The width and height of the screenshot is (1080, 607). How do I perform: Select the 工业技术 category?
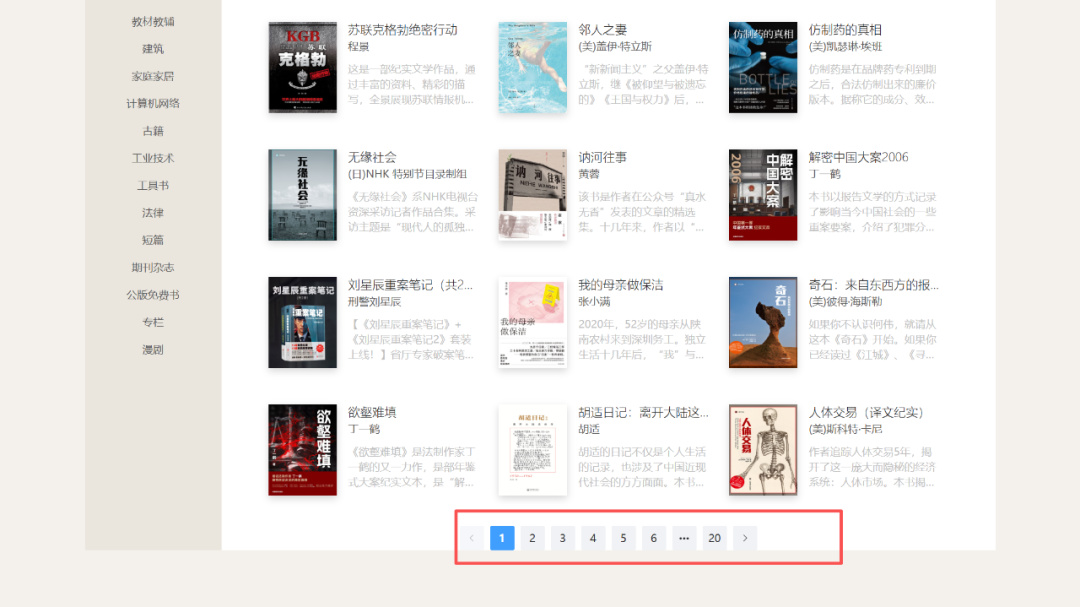(153, 158)
